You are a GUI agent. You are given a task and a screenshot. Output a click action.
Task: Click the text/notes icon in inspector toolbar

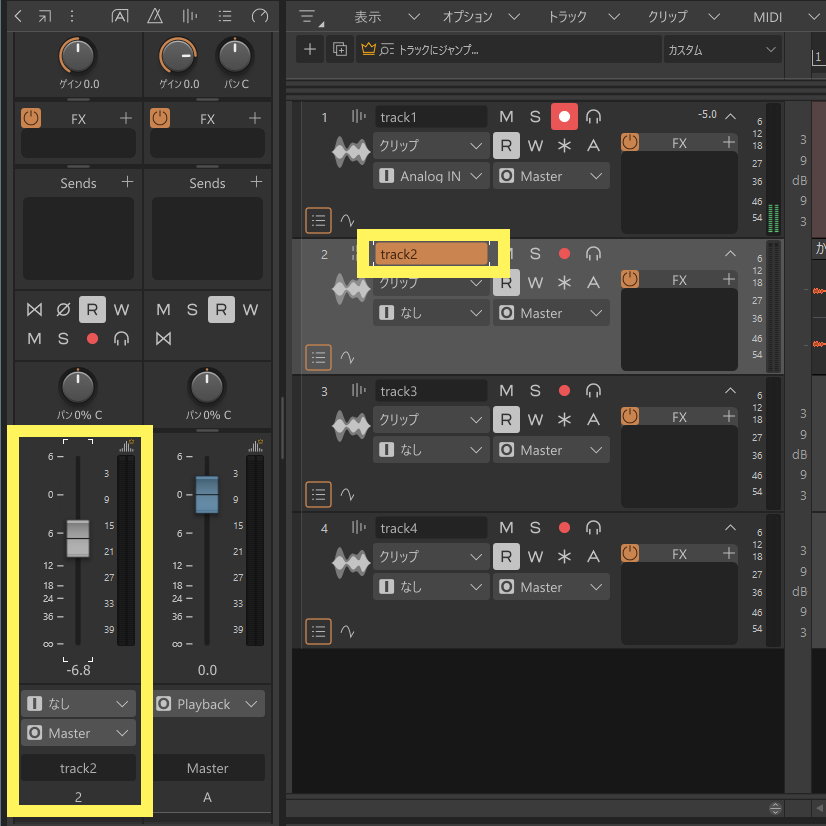point(120,16)
